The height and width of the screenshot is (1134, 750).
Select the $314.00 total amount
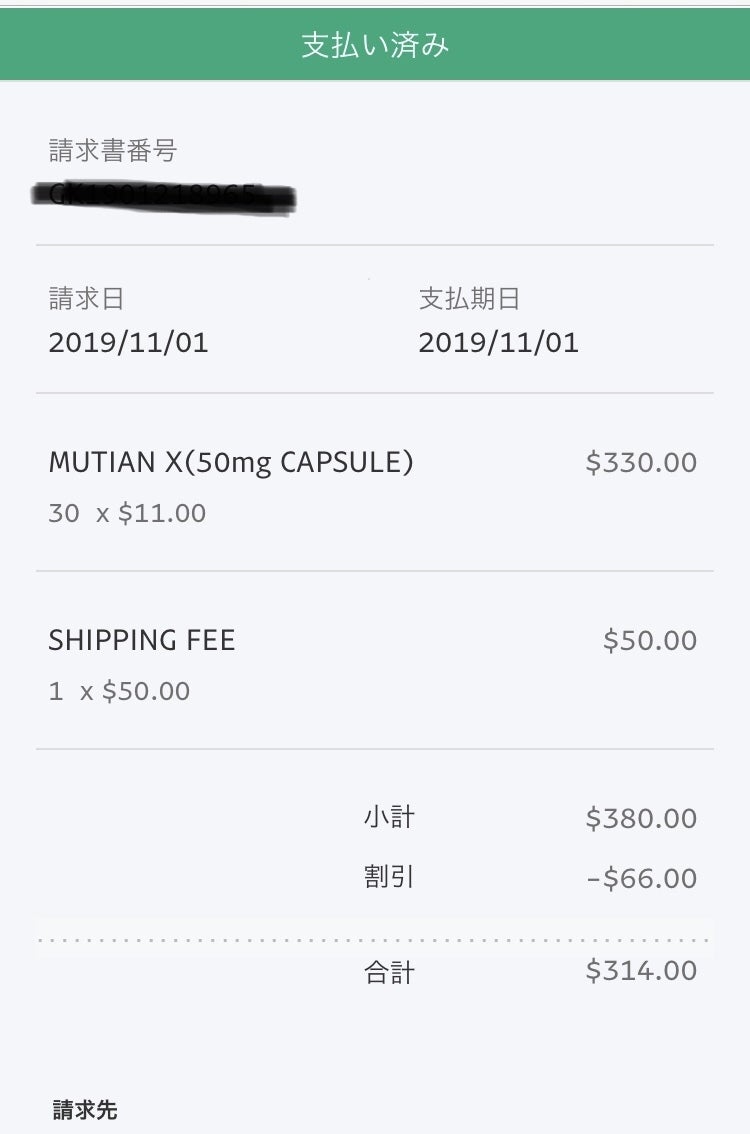click(x=641, y=971)
